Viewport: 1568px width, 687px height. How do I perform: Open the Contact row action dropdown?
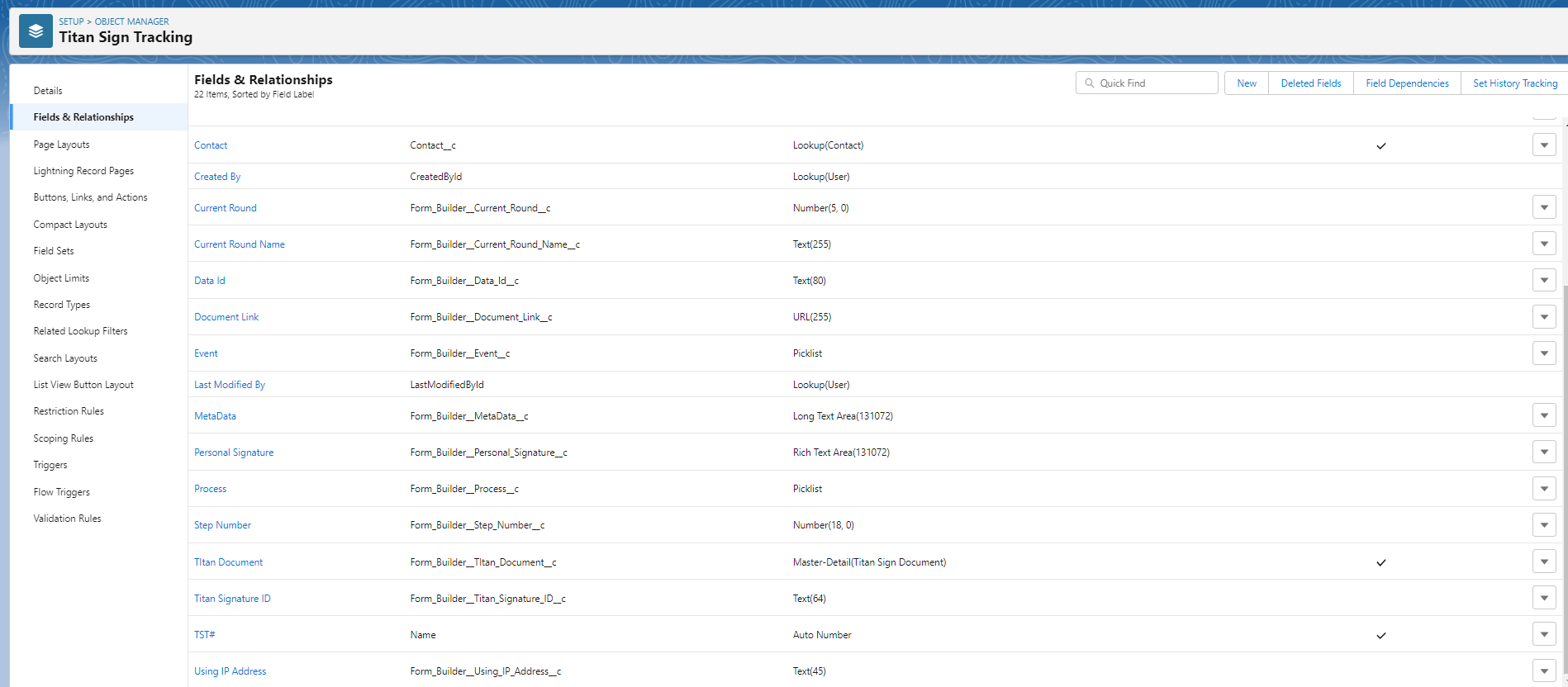point(1544,145)
